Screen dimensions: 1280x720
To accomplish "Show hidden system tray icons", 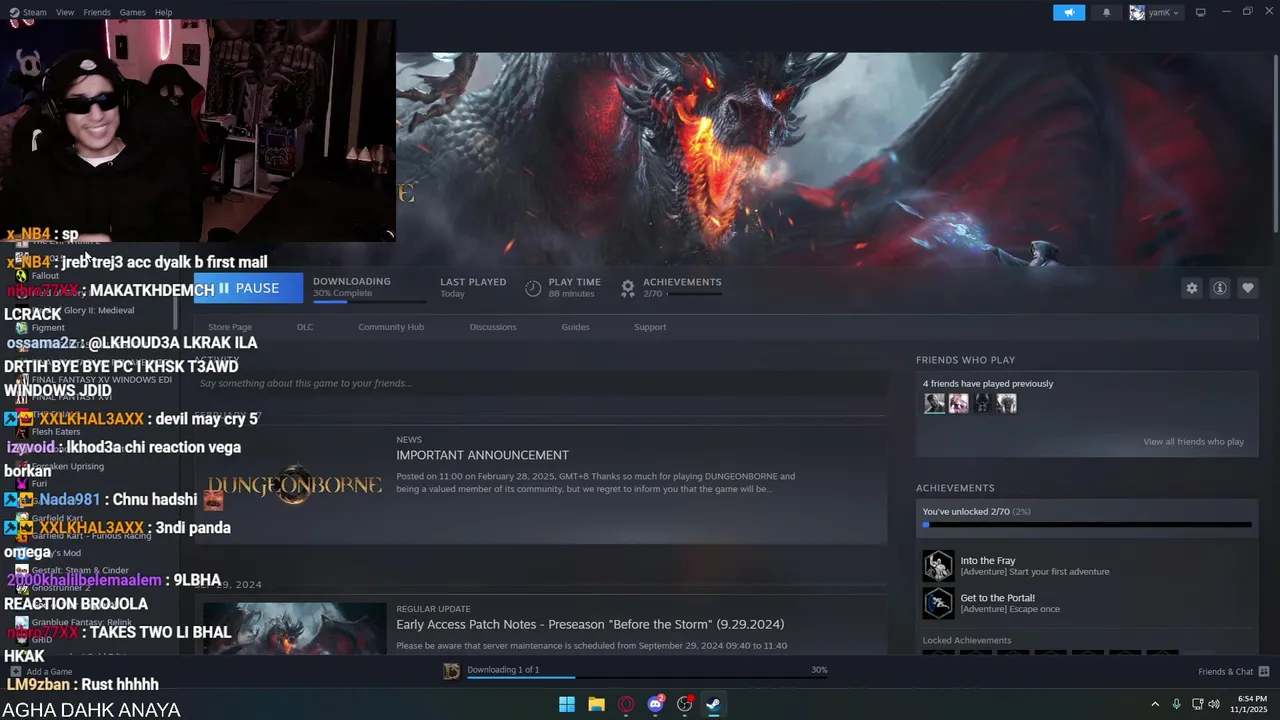I will tap(1155, 704).
